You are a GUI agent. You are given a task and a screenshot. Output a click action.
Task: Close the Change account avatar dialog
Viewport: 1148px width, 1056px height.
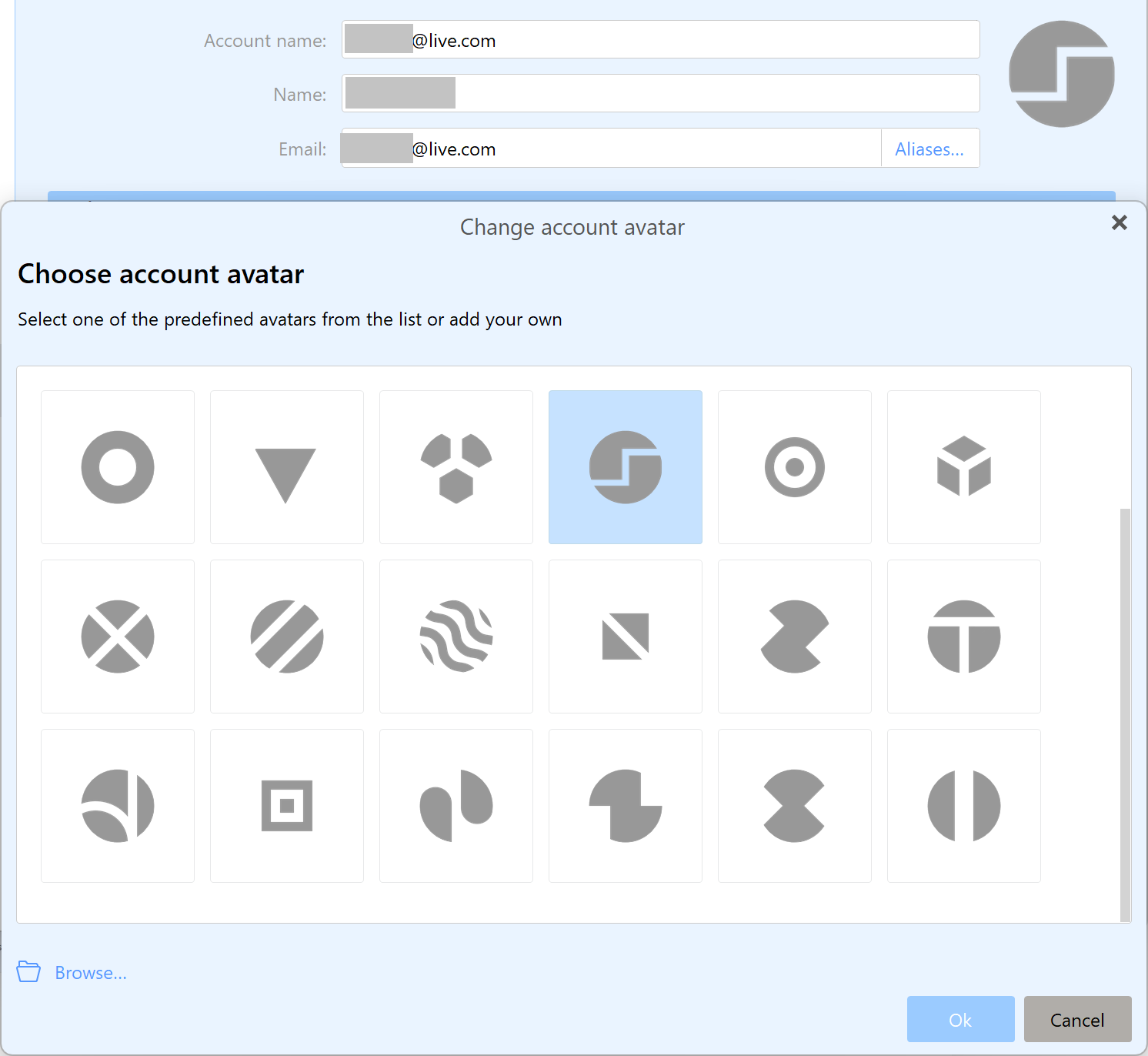coord(1119,223)
